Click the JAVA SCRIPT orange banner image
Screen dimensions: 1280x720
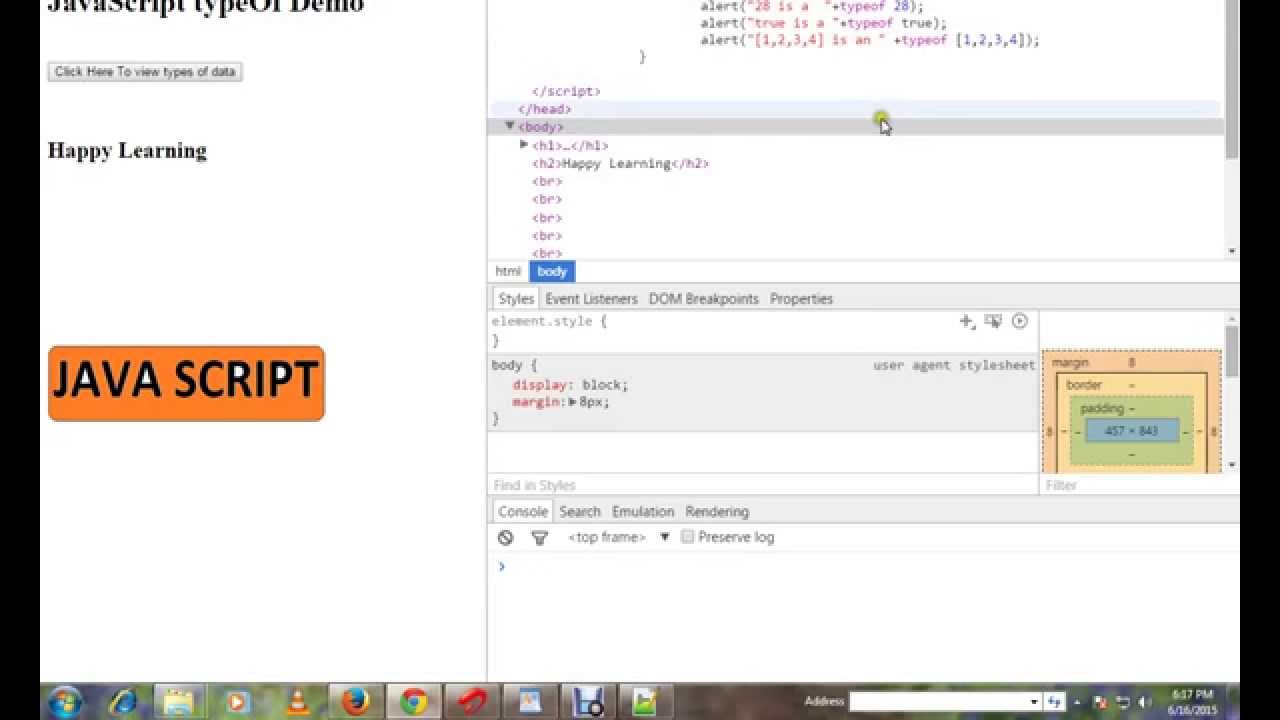click(x=186, y=383)
